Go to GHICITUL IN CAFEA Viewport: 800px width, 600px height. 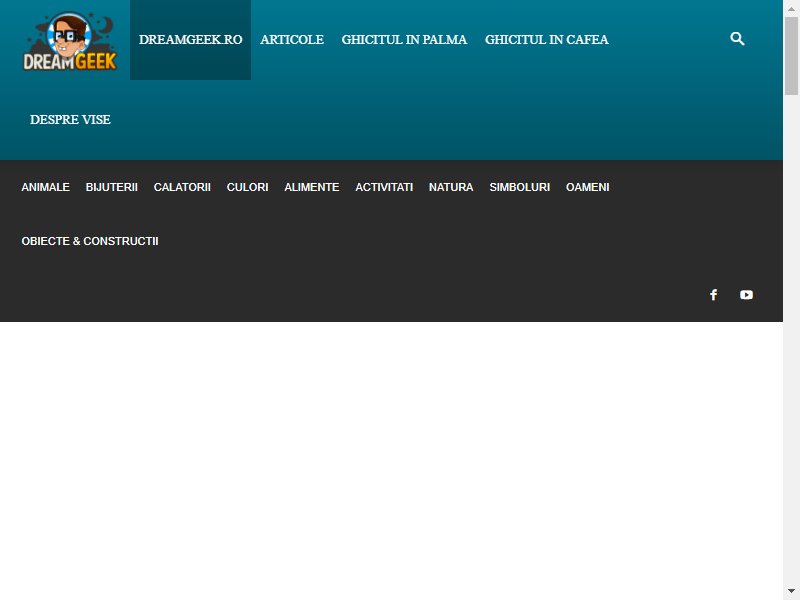pyautogui.click(x=546, y=40)
